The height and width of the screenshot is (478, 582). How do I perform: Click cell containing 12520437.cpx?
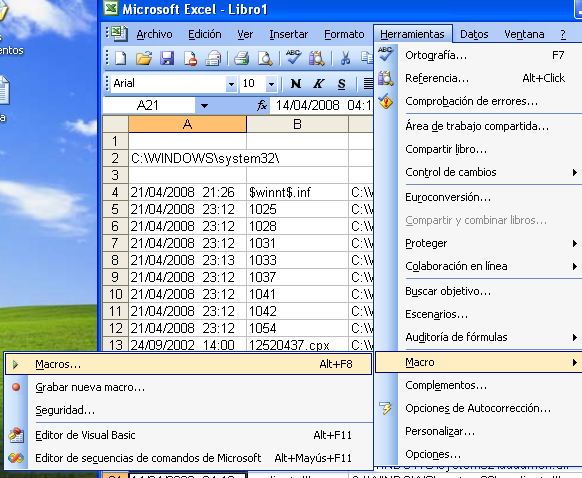[x=297, y=345]
